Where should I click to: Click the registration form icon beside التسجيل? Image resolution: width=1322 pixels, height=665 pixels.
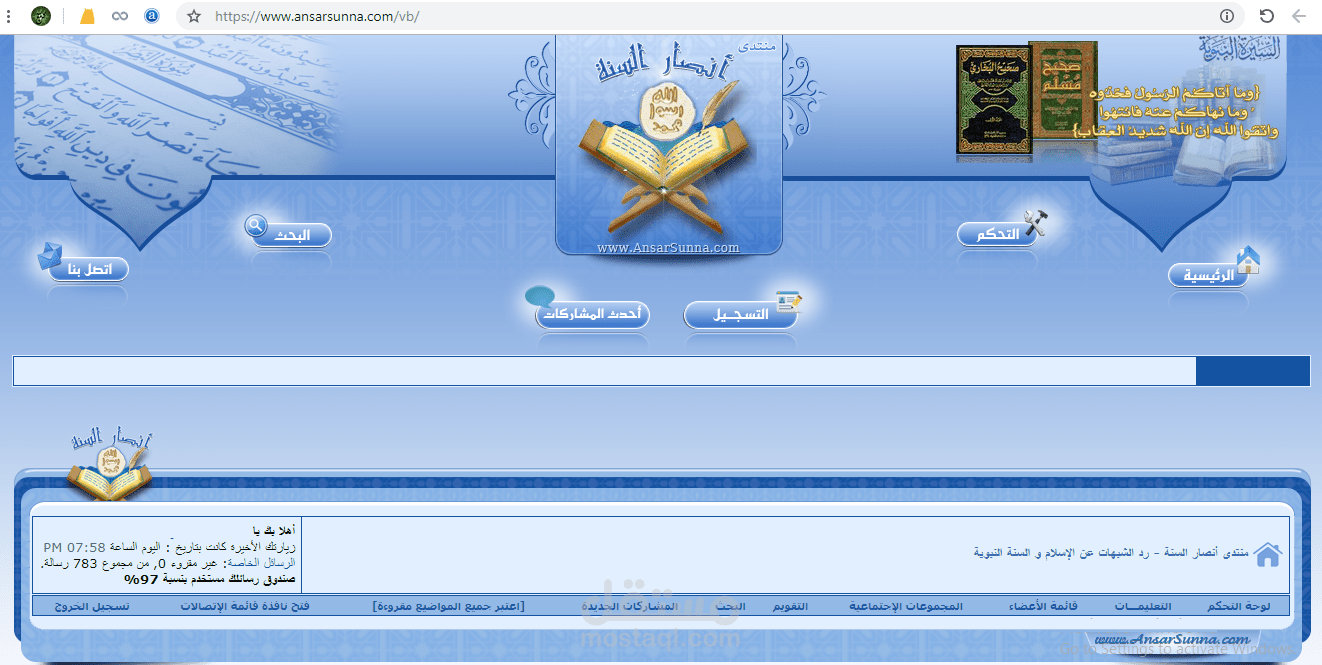tap(789, 302)
